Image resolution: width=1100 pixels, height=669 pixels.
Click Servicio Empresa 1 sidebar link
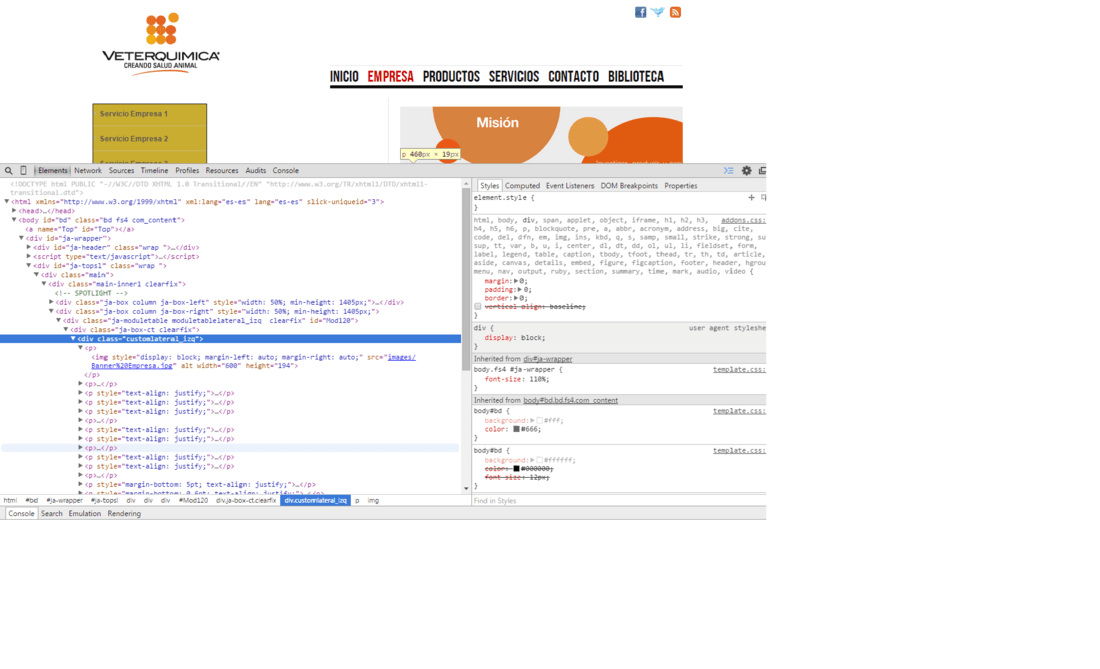133,114
